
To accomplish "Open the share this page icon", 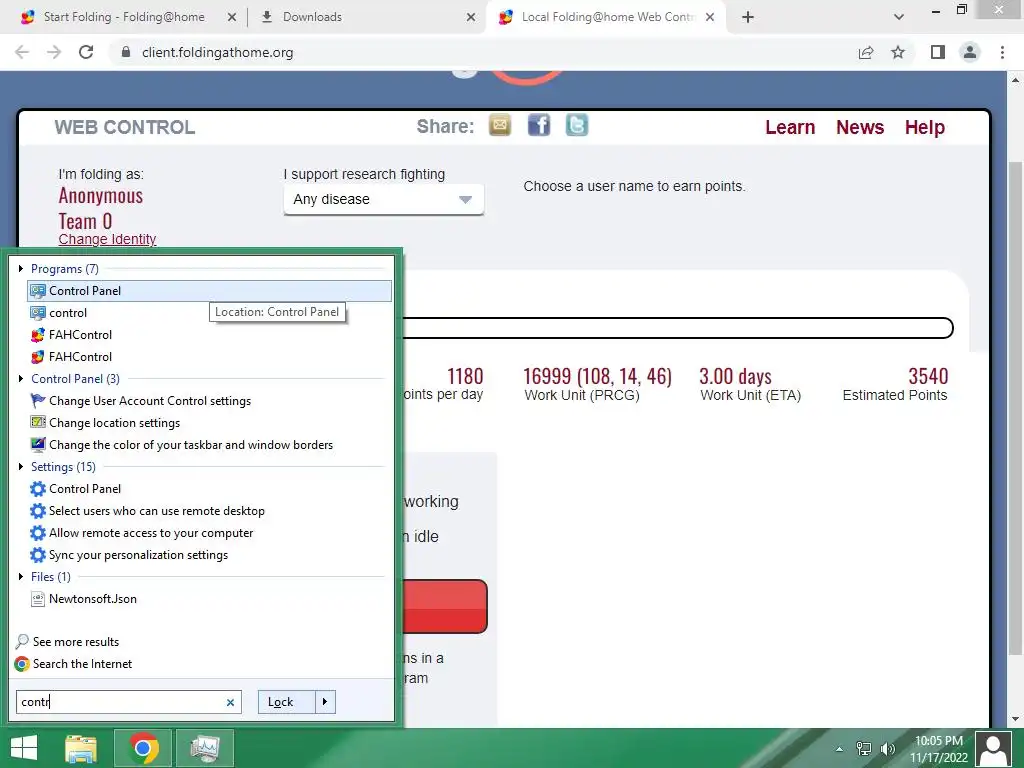I will point(866,52).
